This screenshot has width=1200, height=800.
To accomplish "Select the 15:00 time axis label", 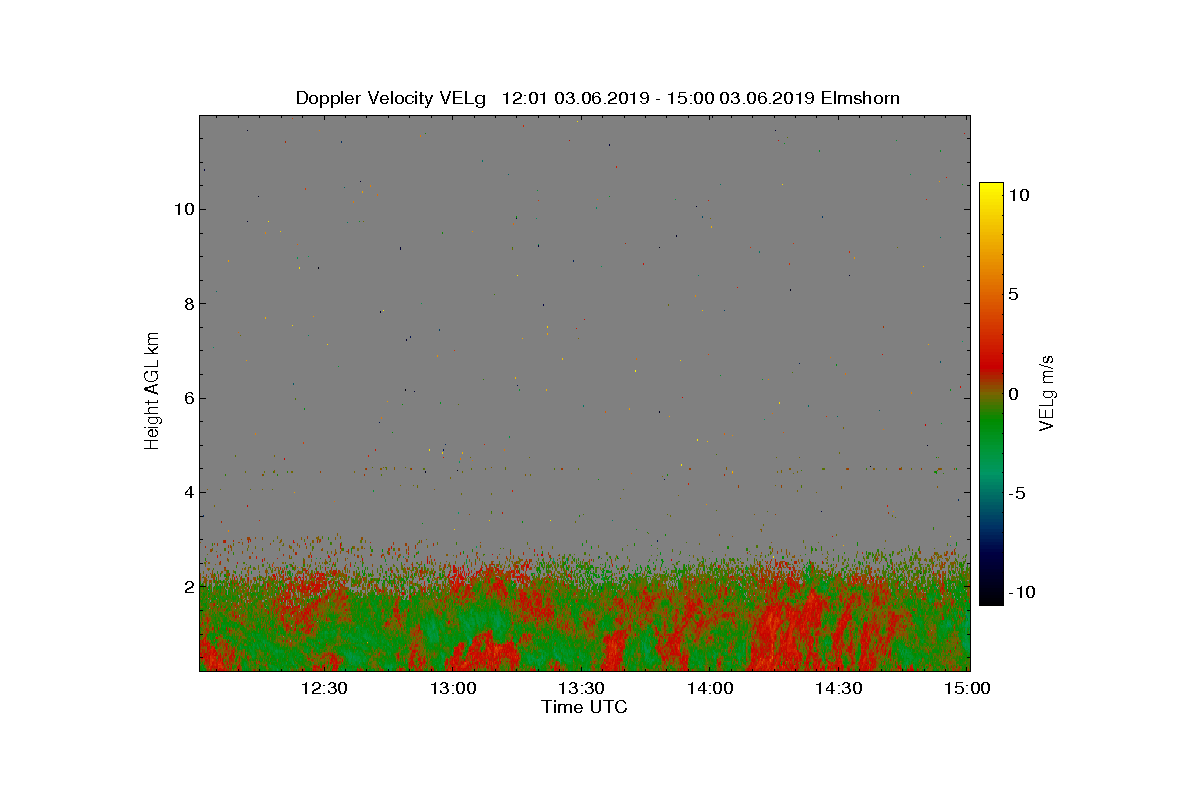I will (968, 688).
